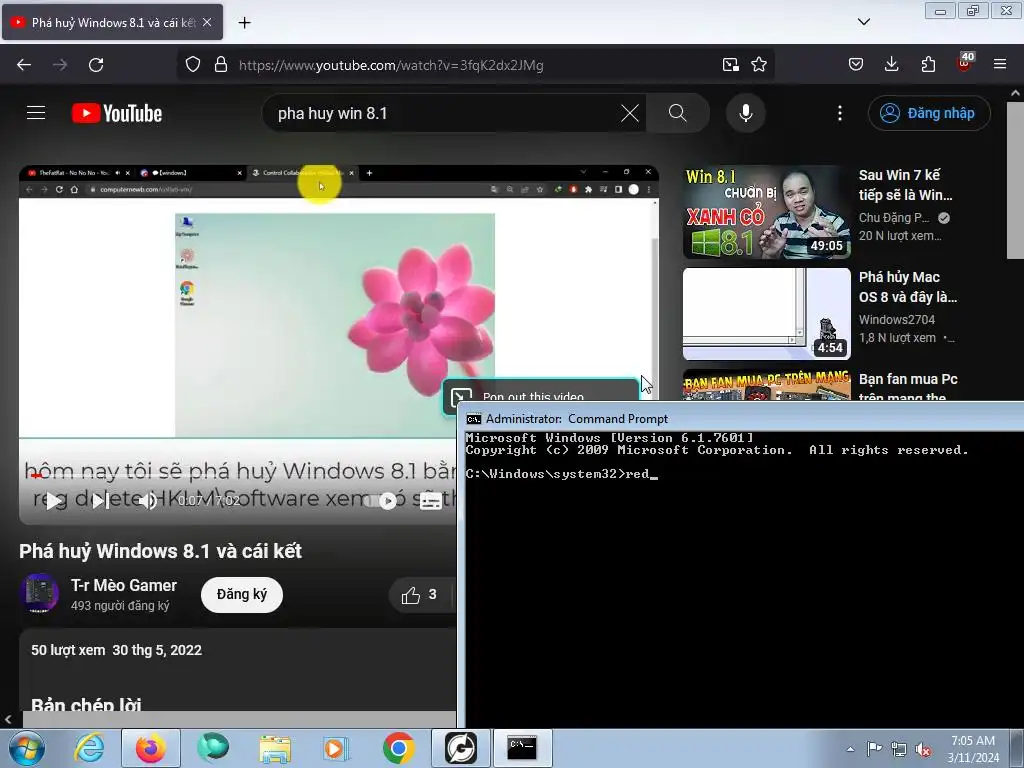The width and height of the screenshot is (1024, 768).
Task: Go back with the browser back arrow
Action: click(x=24, y=65)
